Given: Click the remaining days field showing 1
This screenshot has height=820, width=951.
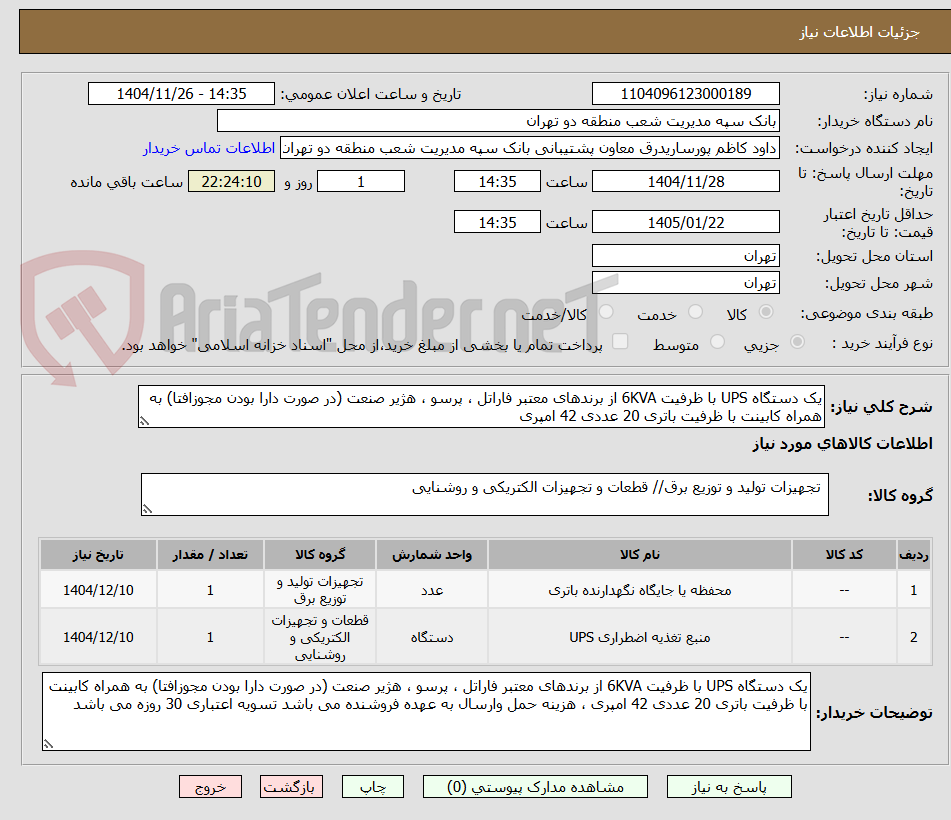Looking at the screenshot, I should click(x=361, y=181).
